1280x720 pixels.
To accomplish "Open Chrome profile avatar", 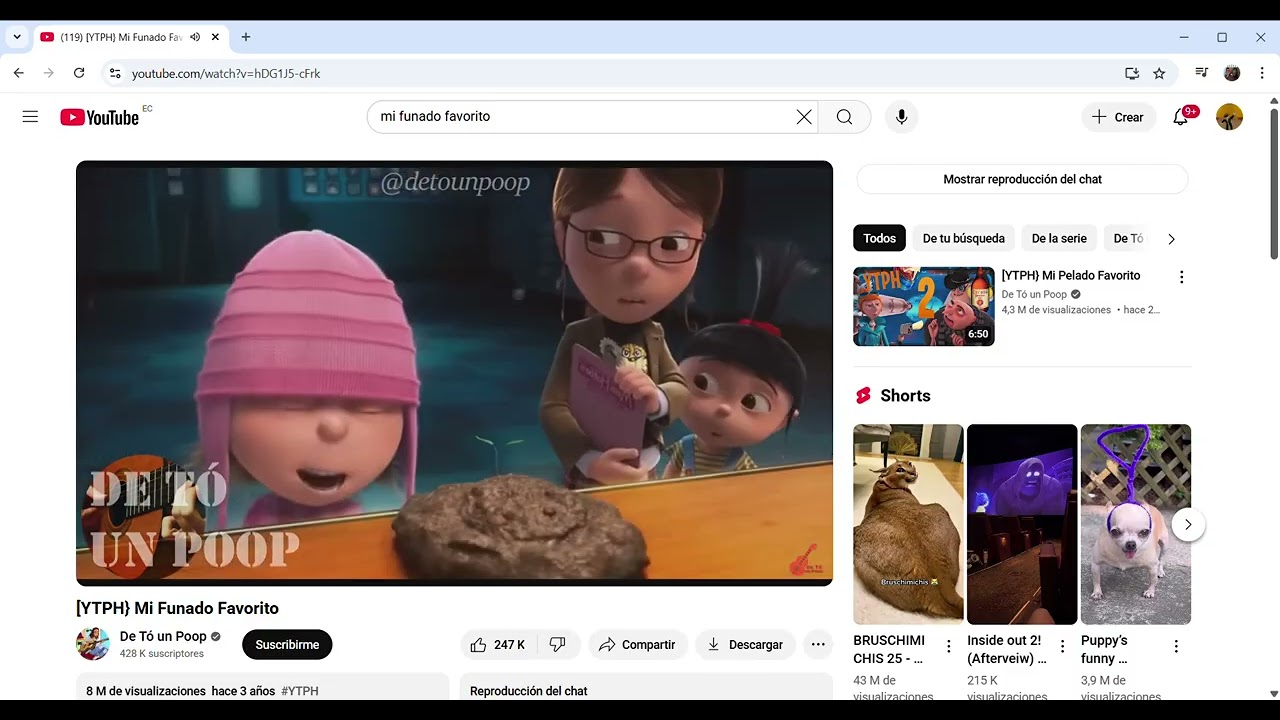I will coord(1232,73).
